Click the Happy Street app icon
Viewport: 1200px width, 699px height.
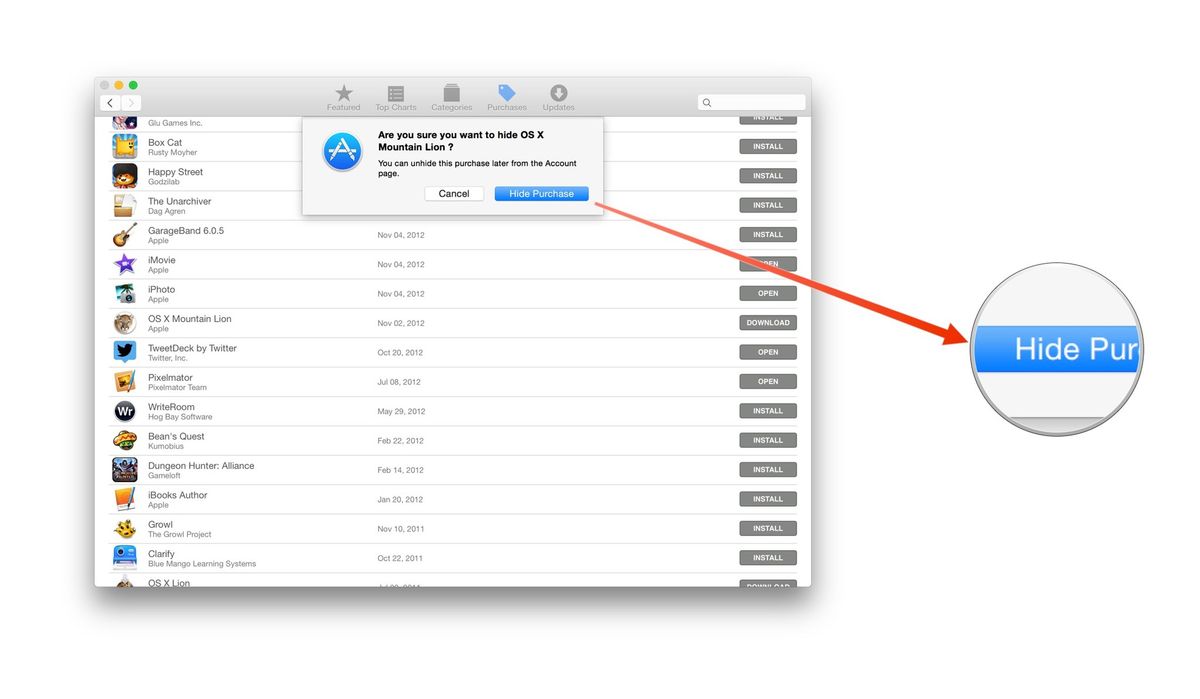[125, 176]
